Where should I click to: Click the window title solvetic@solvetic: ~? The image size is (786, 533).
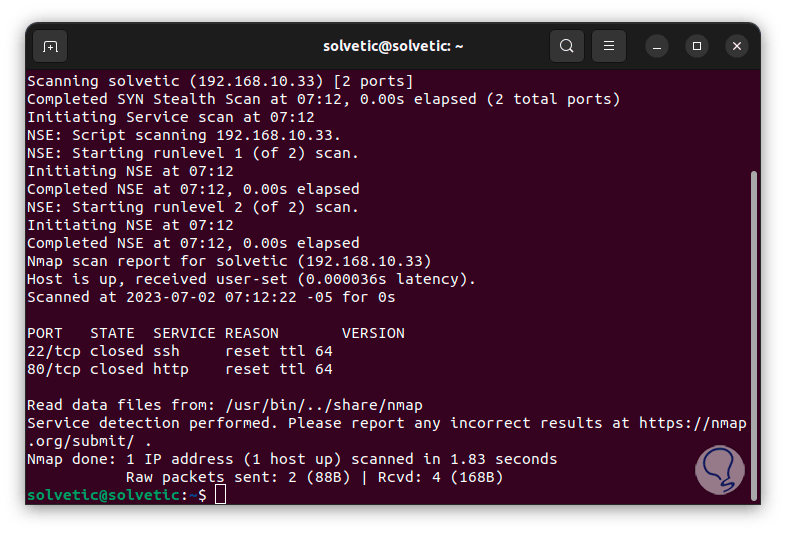393,46
